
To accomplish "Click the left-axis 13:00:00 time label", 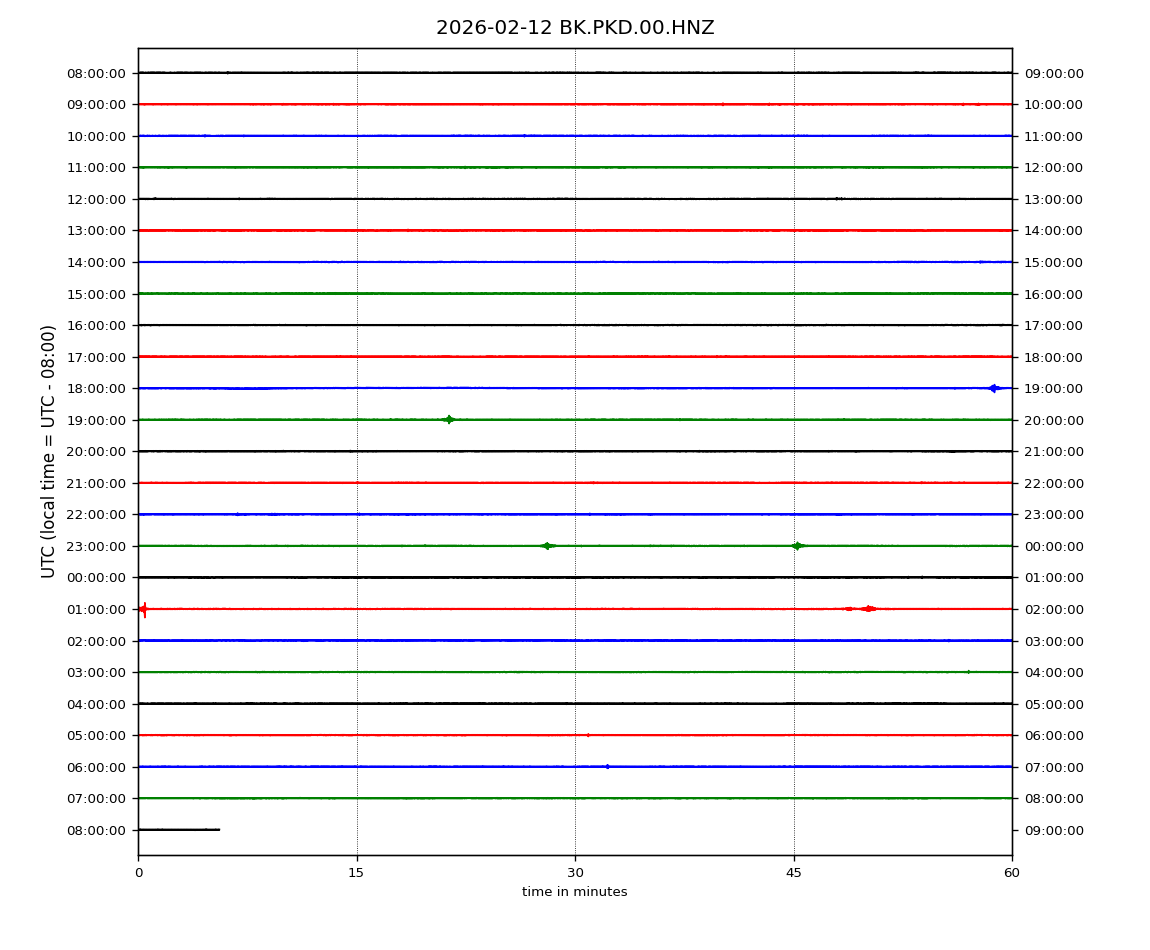I will [96, 231].
